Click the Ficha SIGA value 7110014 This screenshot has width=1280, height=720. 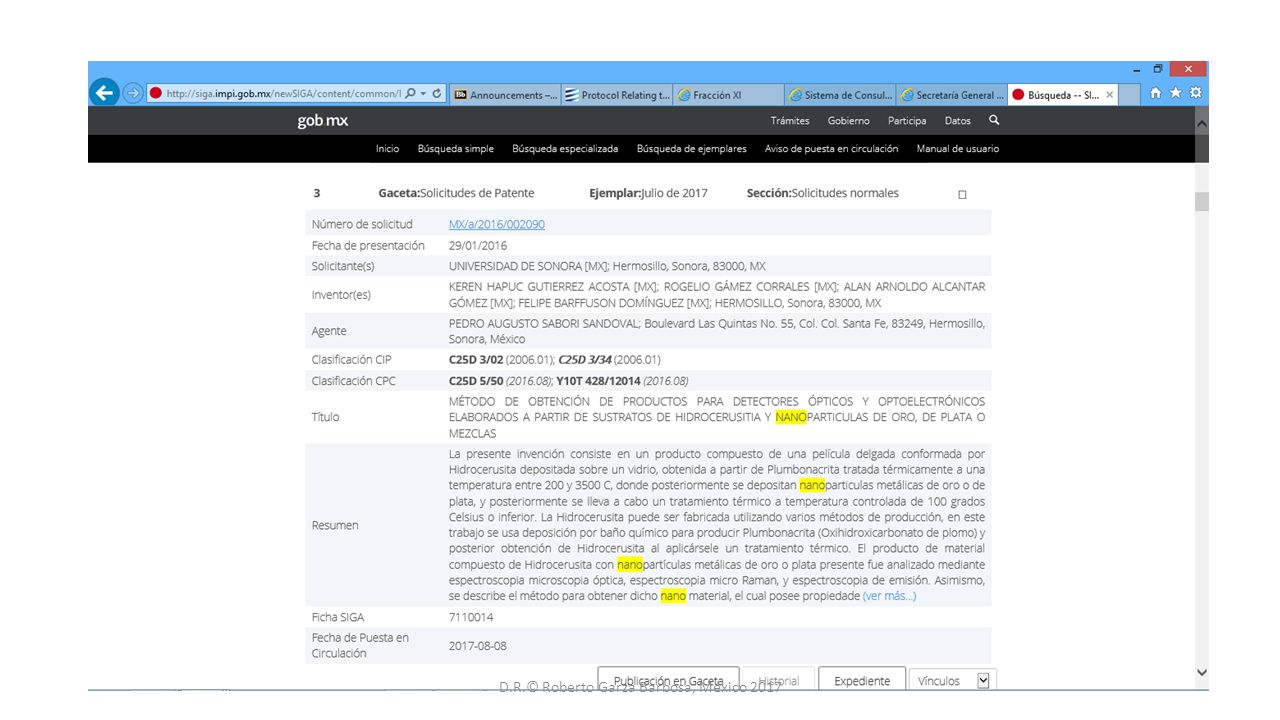point(471,617)
